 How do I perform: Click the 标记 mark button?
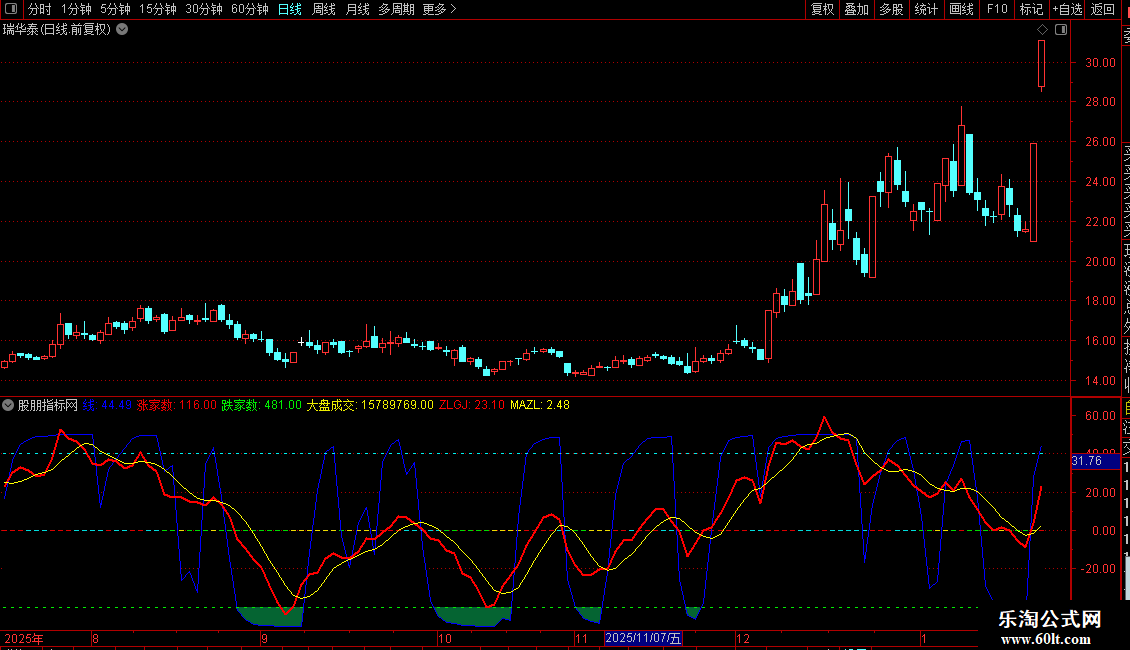click(1031, 9)
